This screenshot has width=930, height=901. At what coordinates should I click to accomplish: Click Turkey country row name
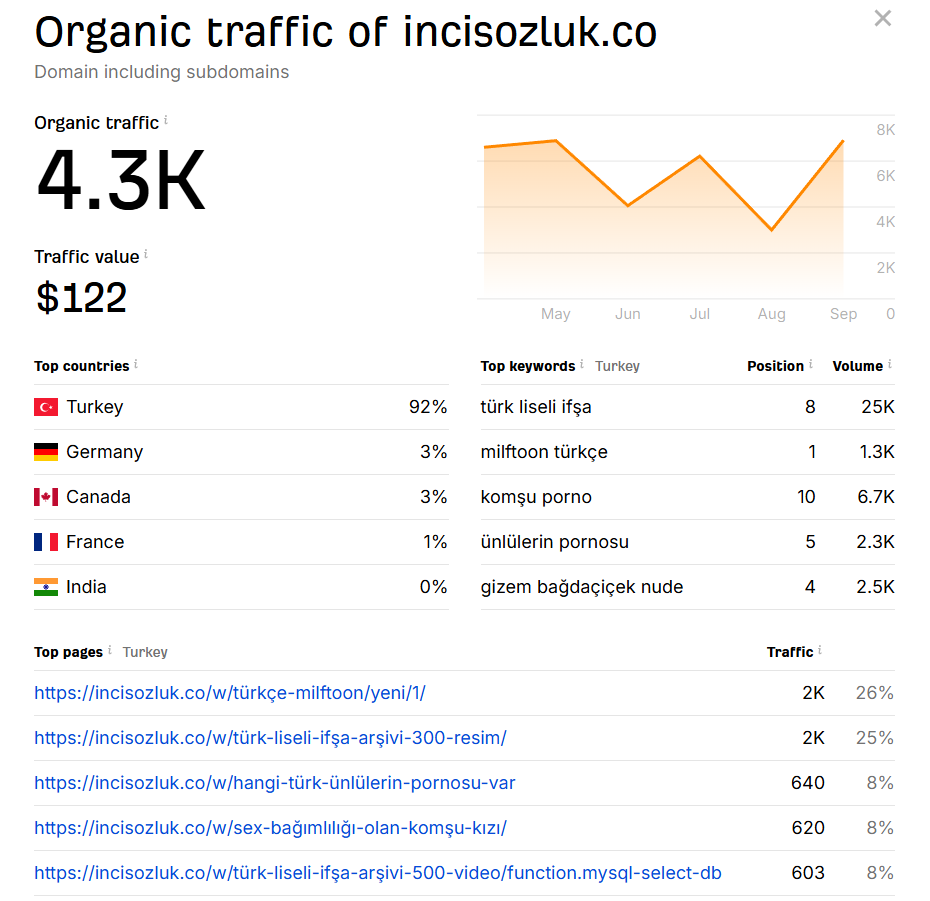[95, 407]
